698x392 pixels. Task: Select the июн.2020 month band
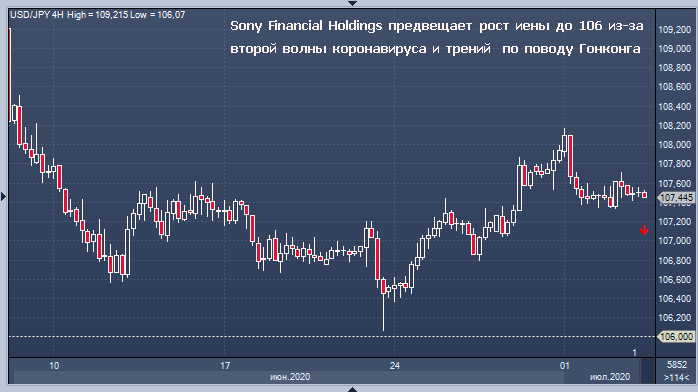[290, 377]
